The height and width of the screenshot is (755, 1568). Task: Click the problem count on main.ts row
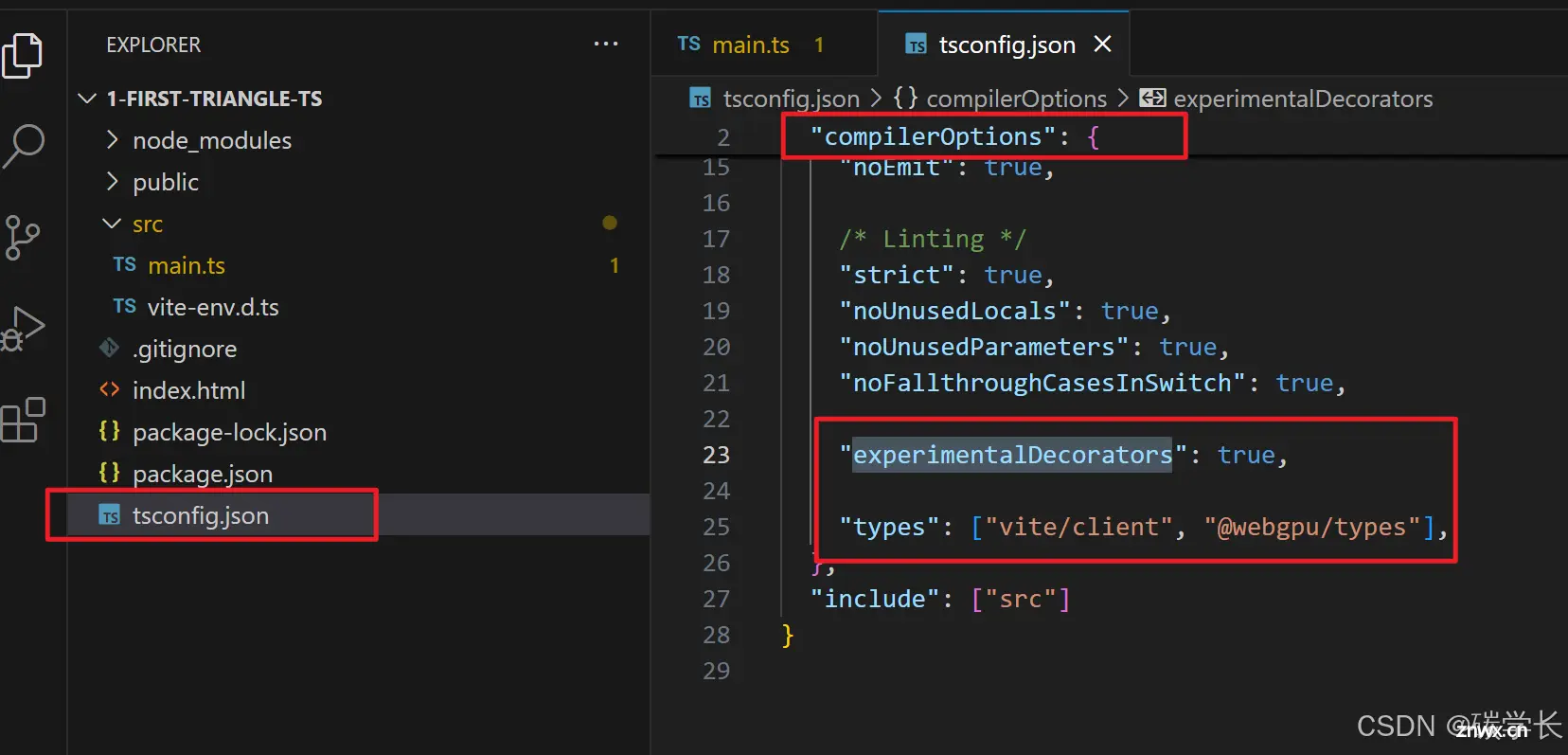(615, 266)
